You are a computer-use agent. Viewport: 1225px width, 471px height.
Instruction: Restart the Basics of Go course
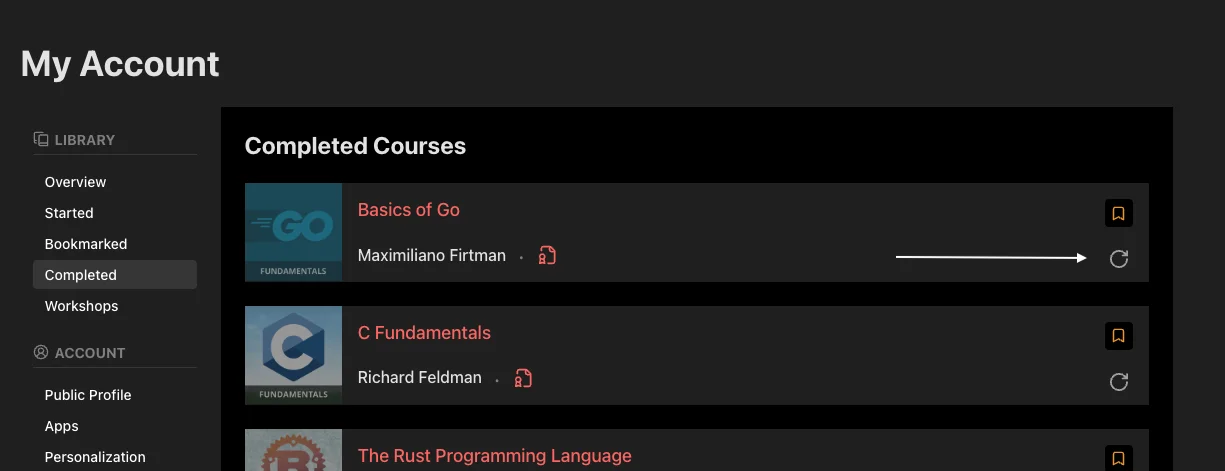(x=1119, y=259)
